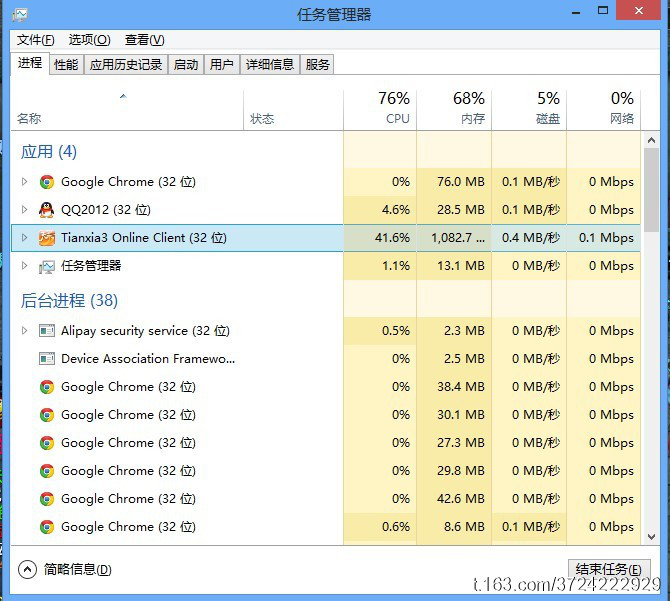The width and height of the screenshot is (670, 601).
Task: Switch to the 启动 tab
Action: point(186,64)
